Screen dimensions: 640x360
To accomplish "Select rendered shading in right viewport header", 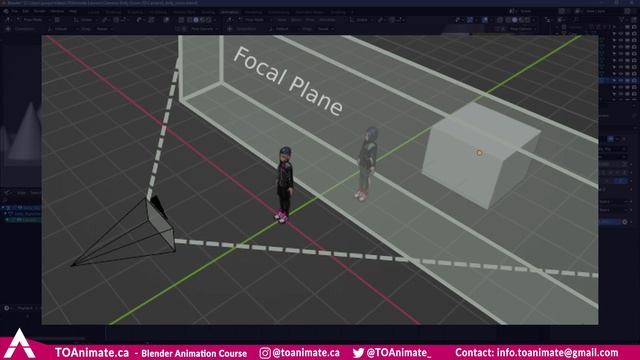I will click(528, 20).
